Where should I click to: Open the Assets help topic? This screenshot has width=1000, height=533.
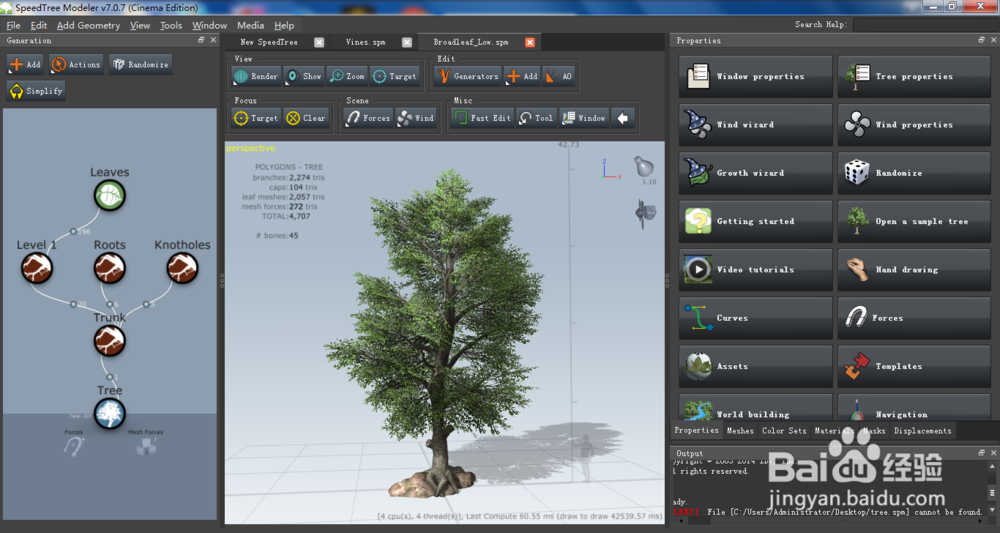pyautogui.click(x=756, y=367)
